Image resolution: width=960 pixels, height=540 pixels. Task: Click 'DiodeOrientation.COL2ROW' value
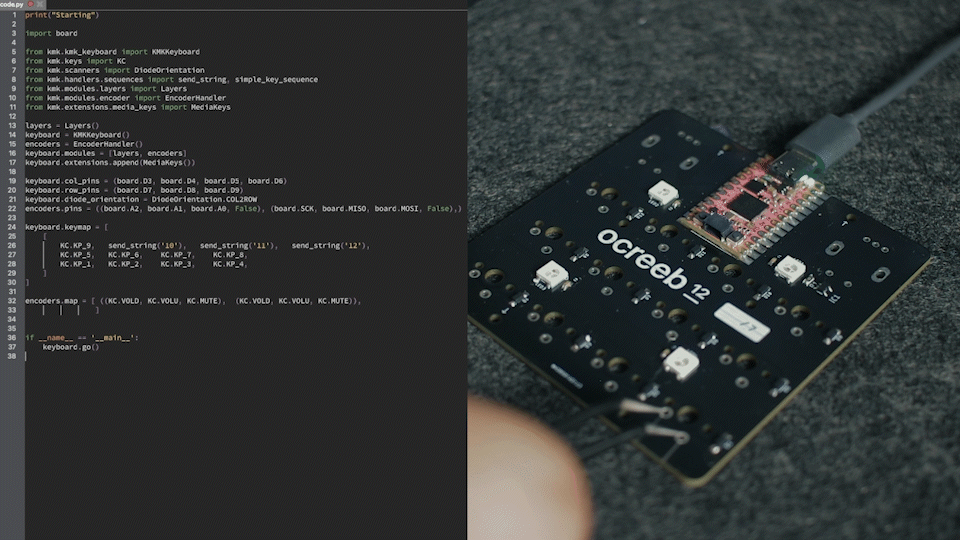204,200
